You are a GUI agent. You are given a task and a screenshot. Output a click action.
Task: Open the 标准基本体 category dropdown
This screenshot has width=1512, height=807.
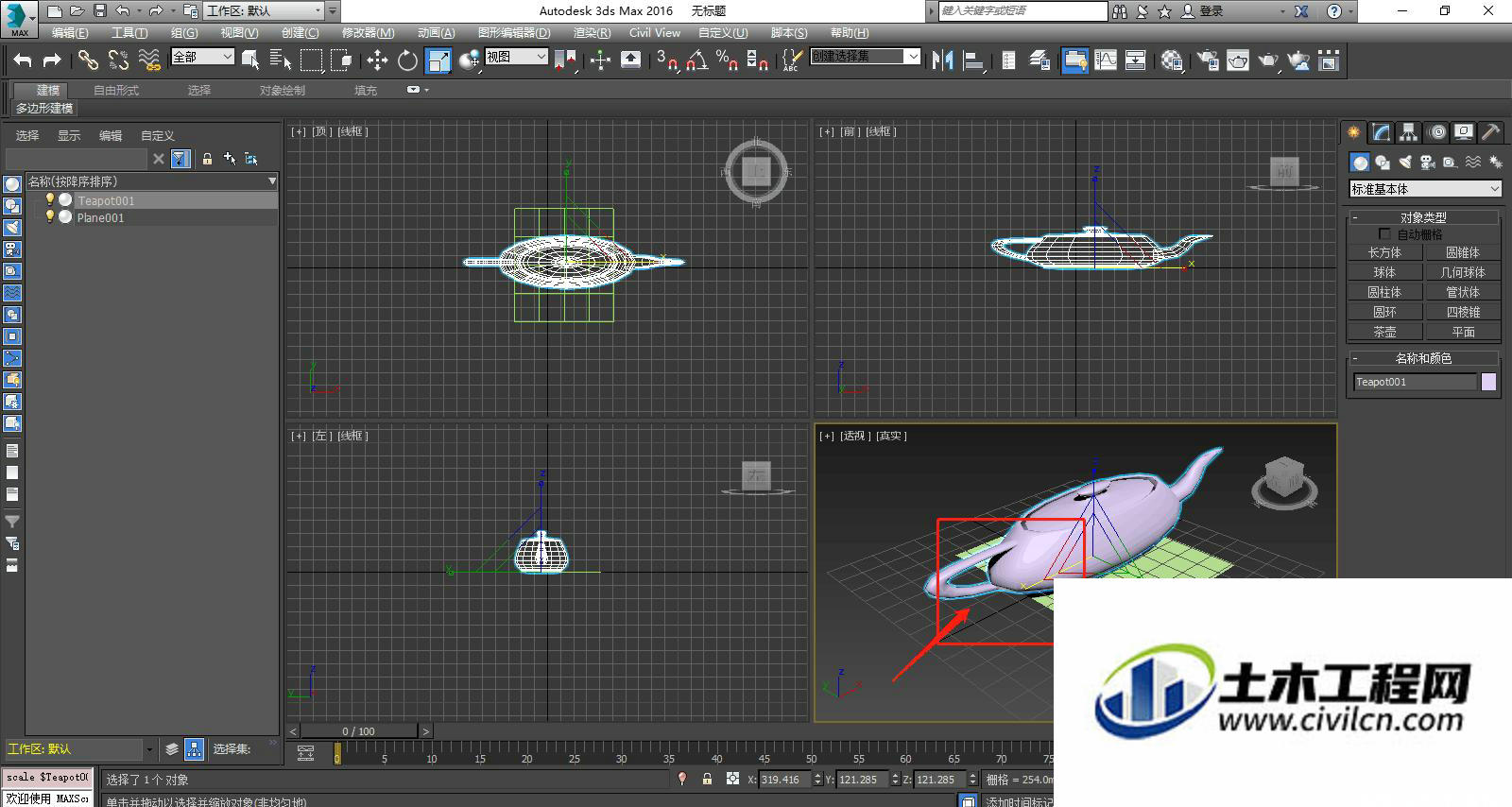coord(1425,189)
